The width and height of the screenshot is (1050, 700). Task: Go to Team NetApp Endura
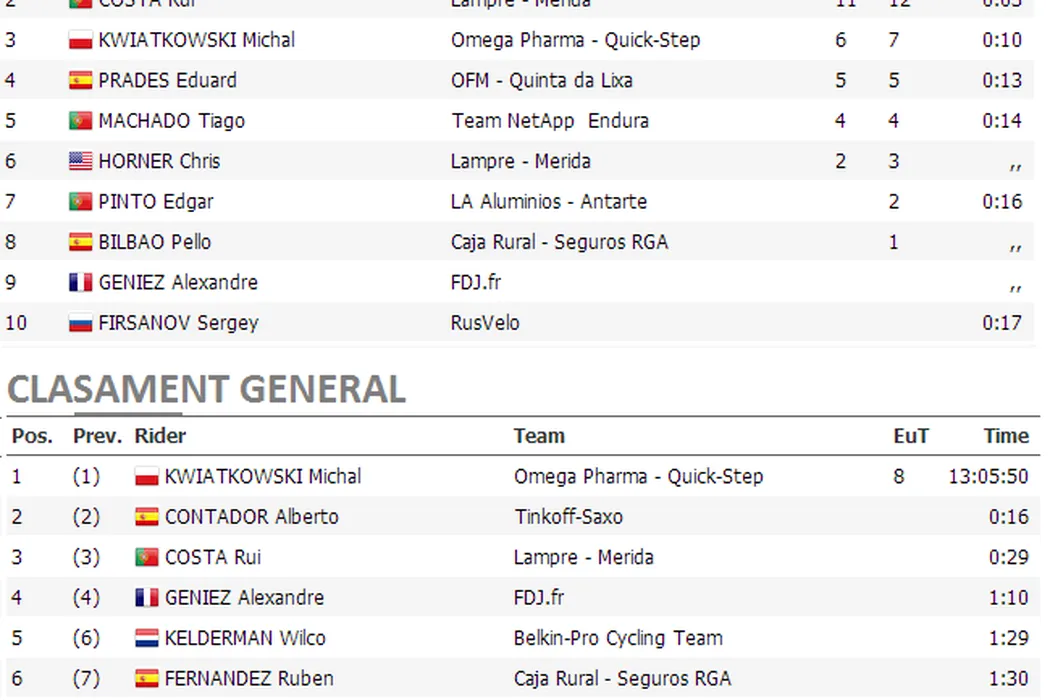550,121
